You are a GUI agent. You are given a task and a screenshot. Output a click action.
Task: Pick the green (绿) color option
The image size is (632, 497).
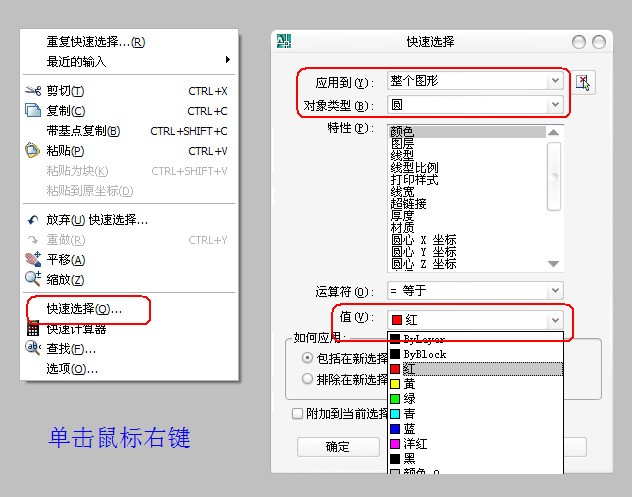pos(476,399)
